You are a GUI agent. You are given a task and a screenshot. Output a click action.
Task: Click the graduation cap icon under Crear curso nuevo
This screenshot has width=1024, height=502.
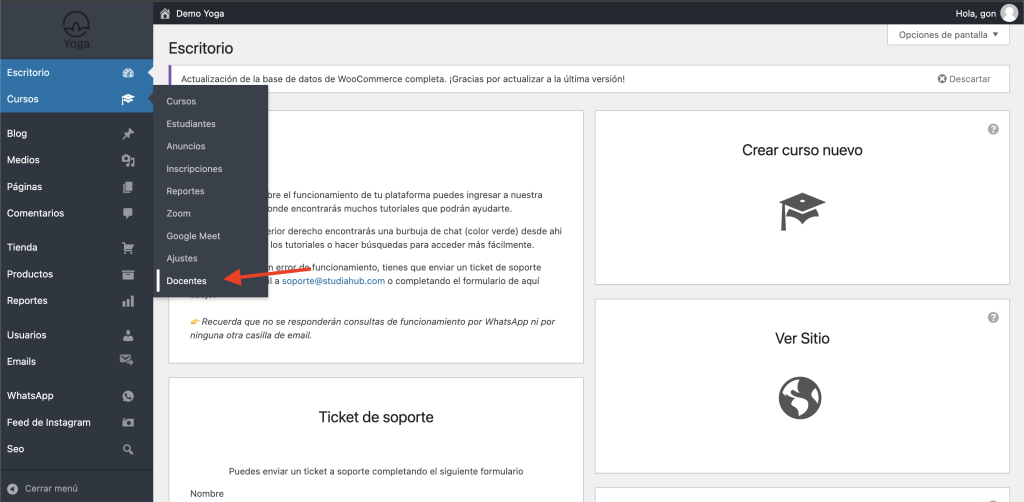coord(802,211)
